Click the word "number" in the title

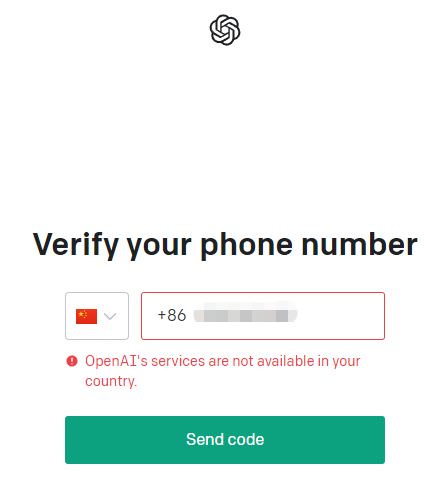pos(359,244)
